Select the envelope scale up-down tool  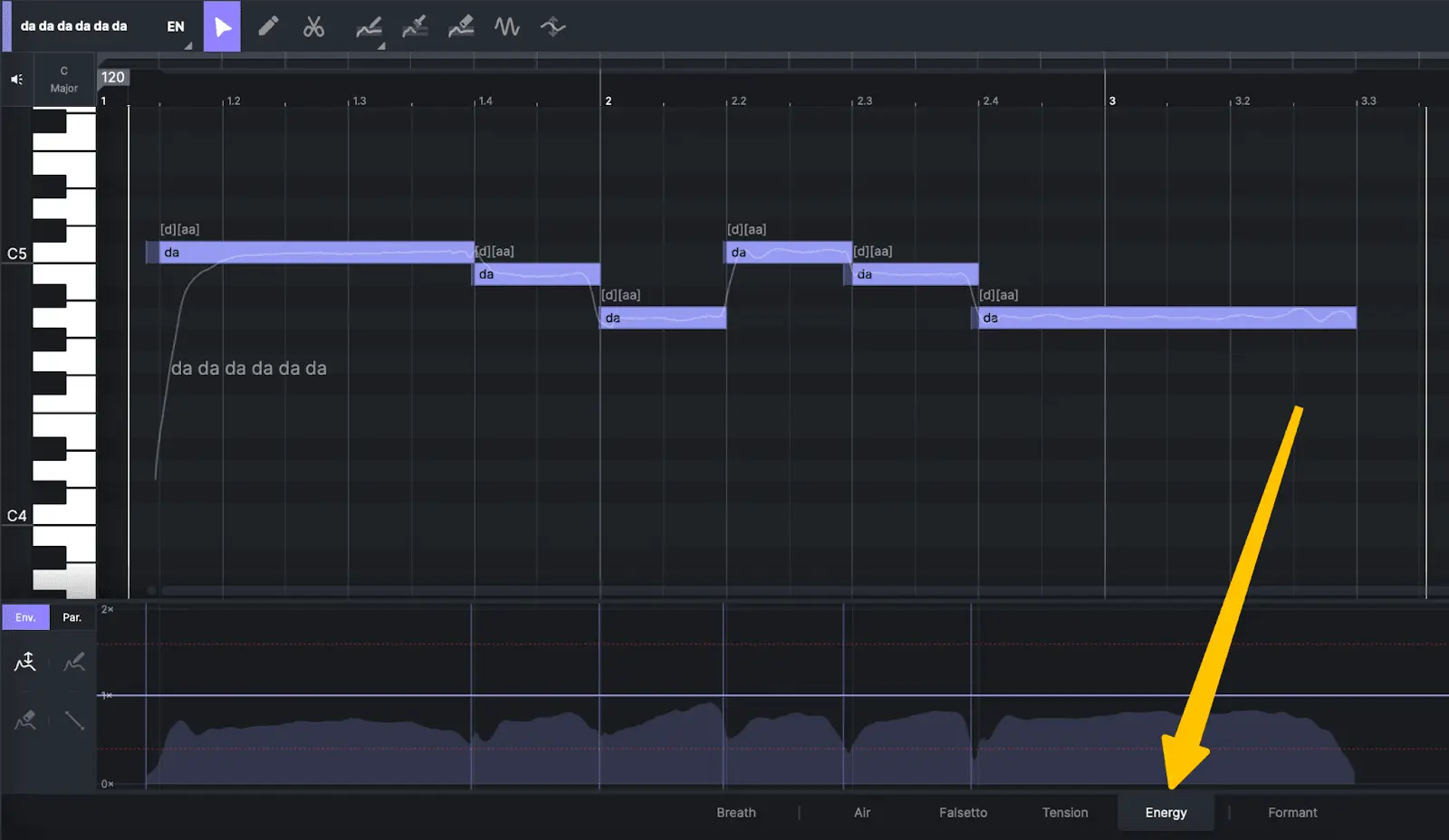pyautogui.click(x=25, y=663)
